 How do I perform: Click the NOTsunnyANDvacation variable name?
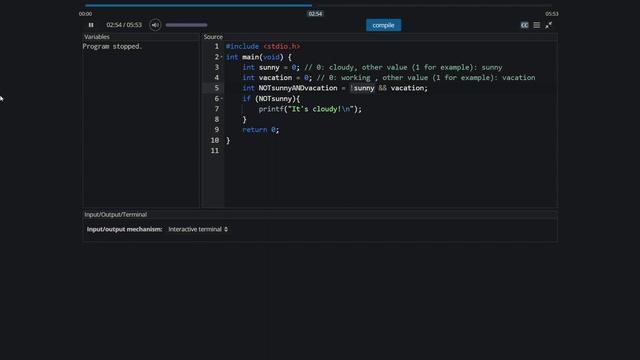[x=298, y=88]
